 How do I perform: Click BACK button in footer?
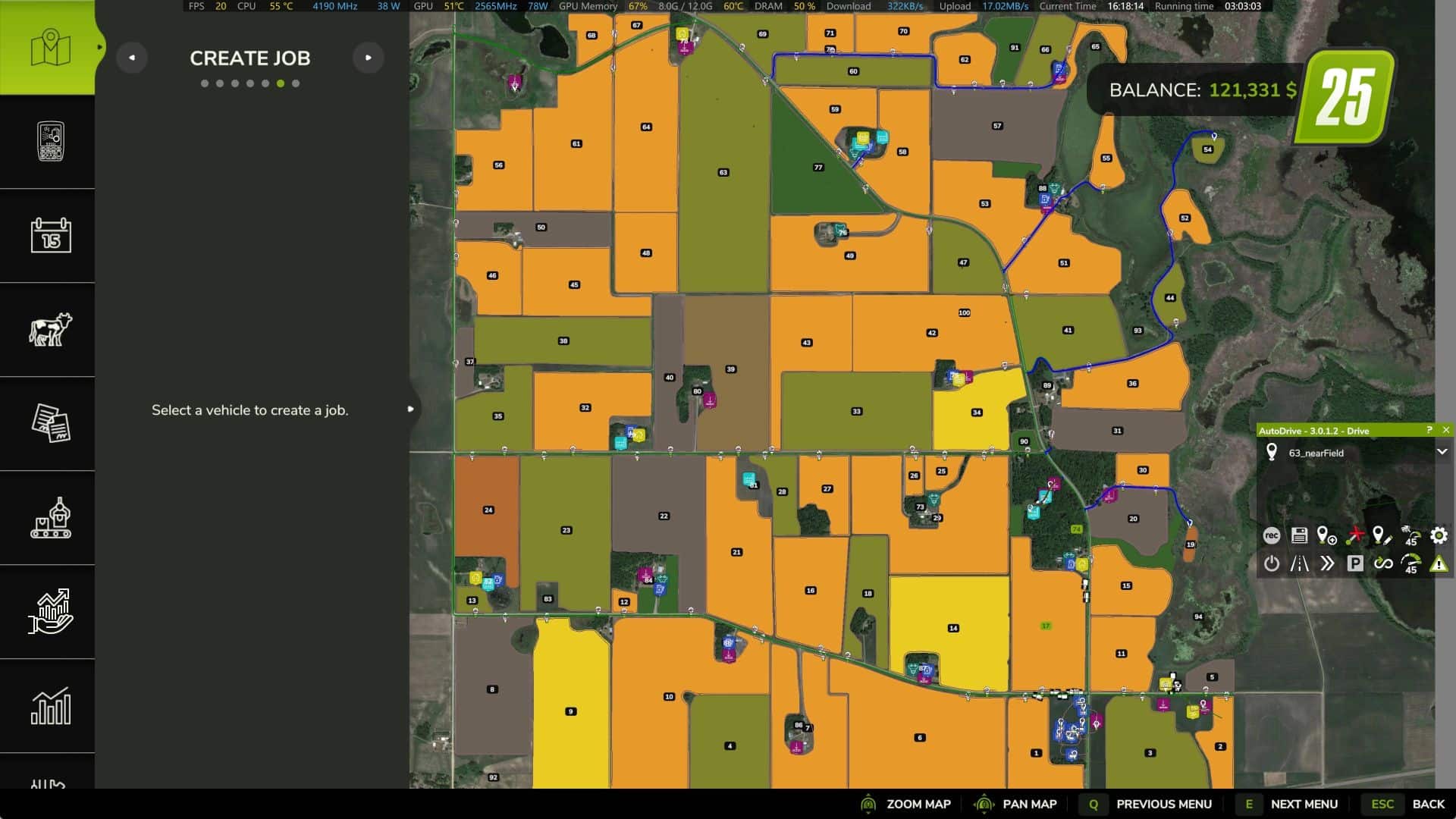[x=1404, y=804]
